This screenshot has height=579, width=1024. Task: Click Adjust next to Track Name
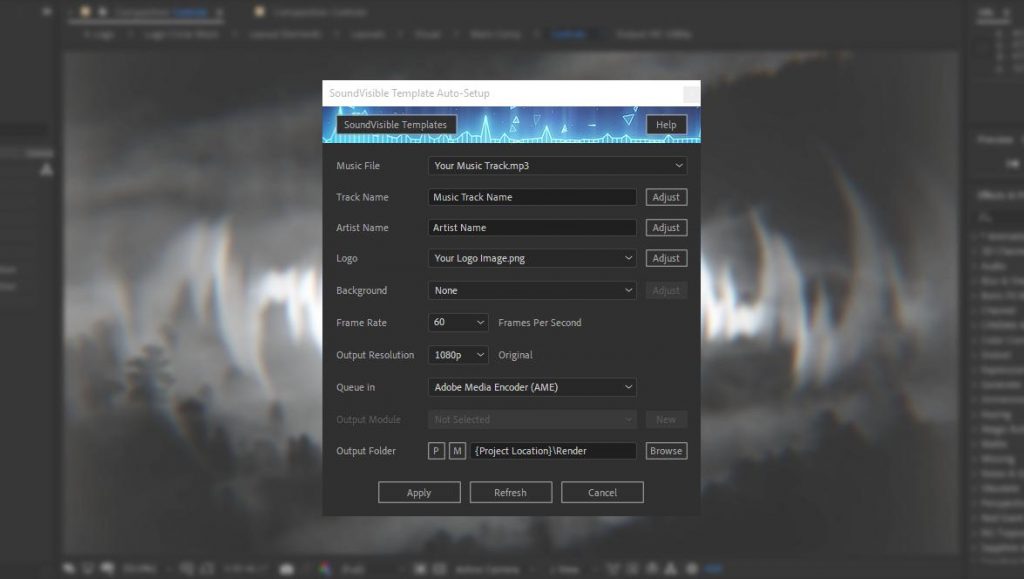pyautogui.click(x=666, y=197)
